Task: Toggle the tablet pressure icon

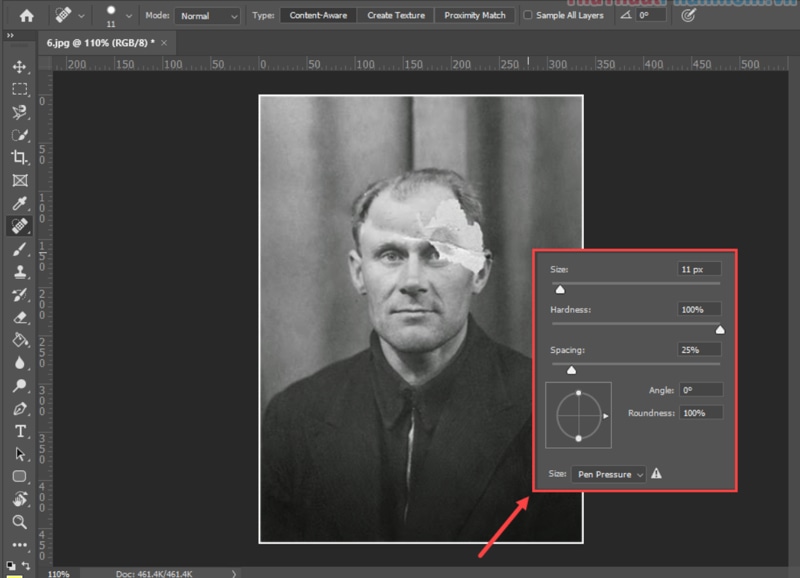Action: pyautogui.click(x=689, y=15)
